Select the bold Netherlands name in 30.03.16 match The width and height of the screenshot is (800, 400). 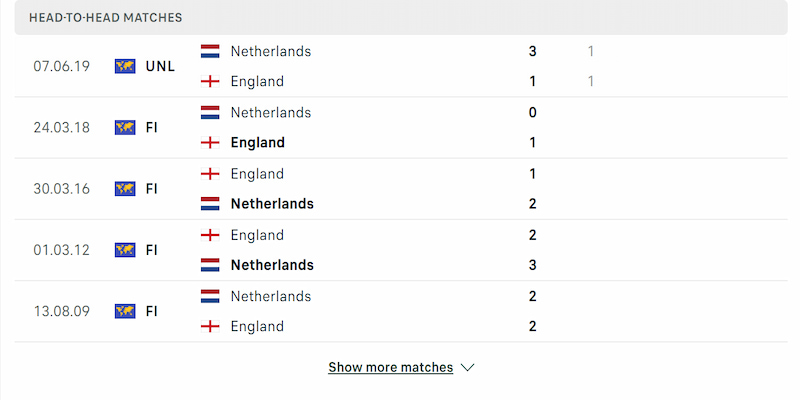(x=272, y=204)
